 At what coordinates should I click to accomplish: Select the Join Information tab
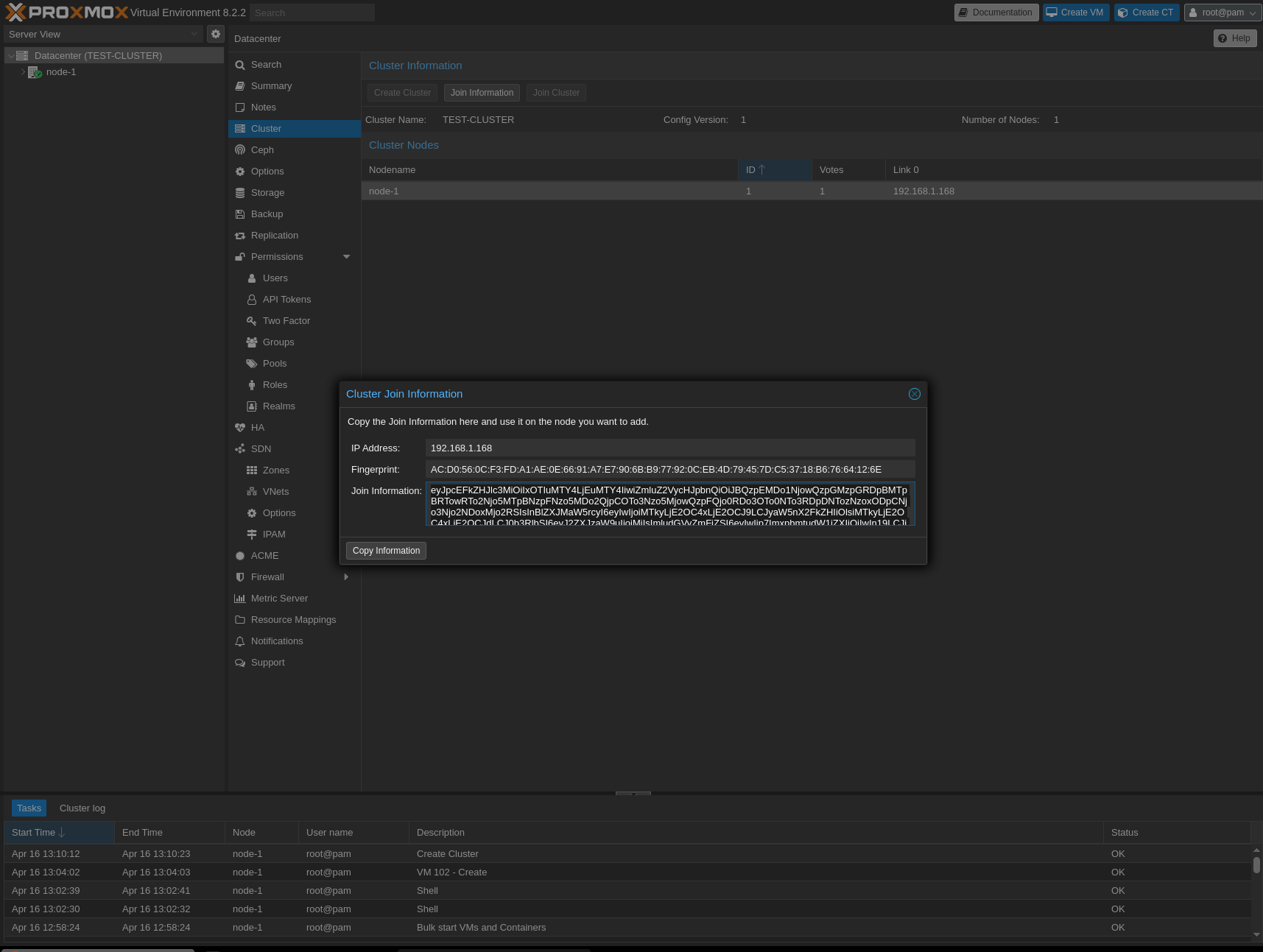(x=482, y=93)
